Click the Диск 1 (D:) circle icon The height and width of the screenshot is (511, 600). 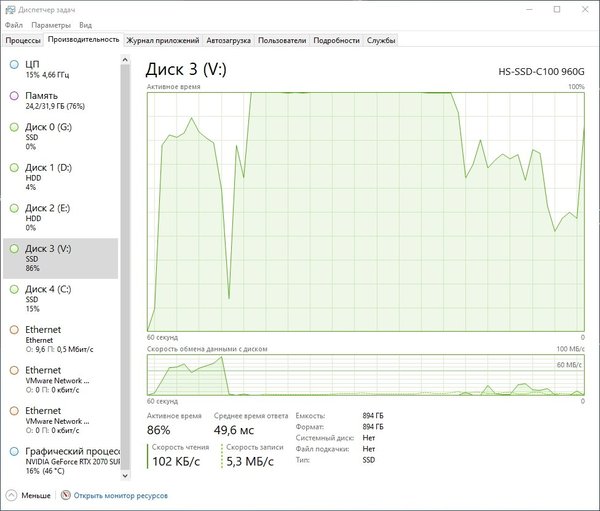(14, 168)
